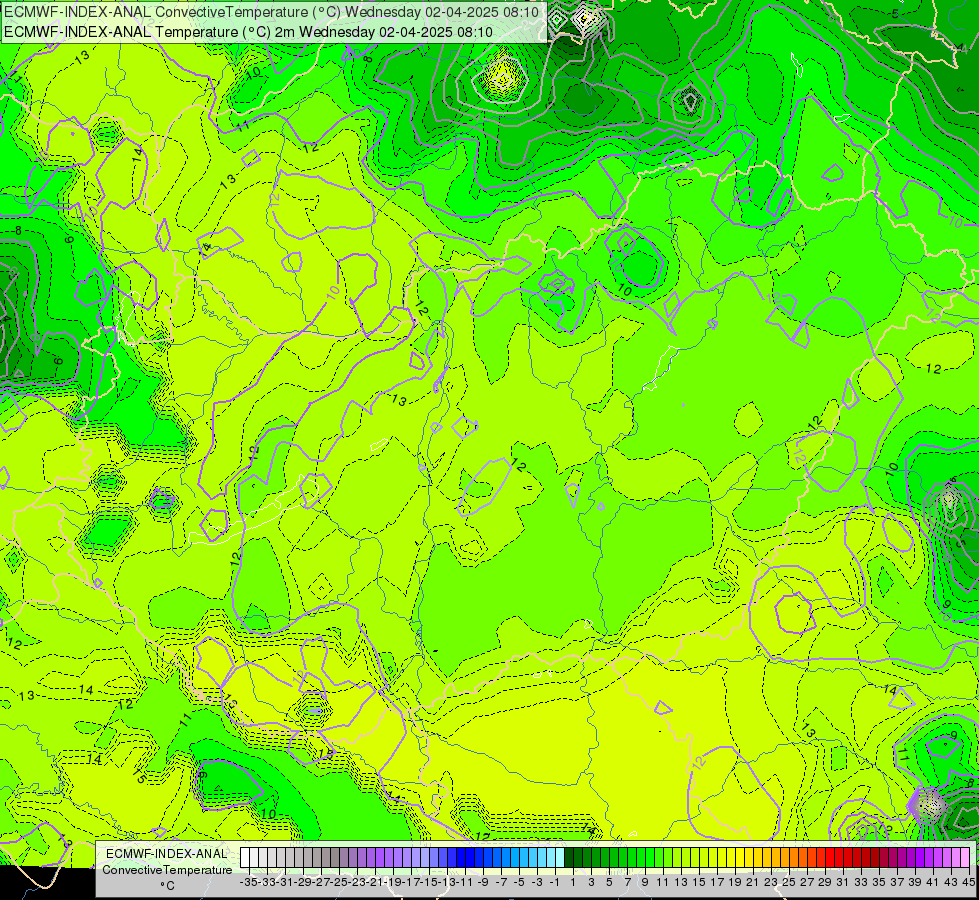Click legend scale value 37
The image size is (979, 900).
point(897,882)
